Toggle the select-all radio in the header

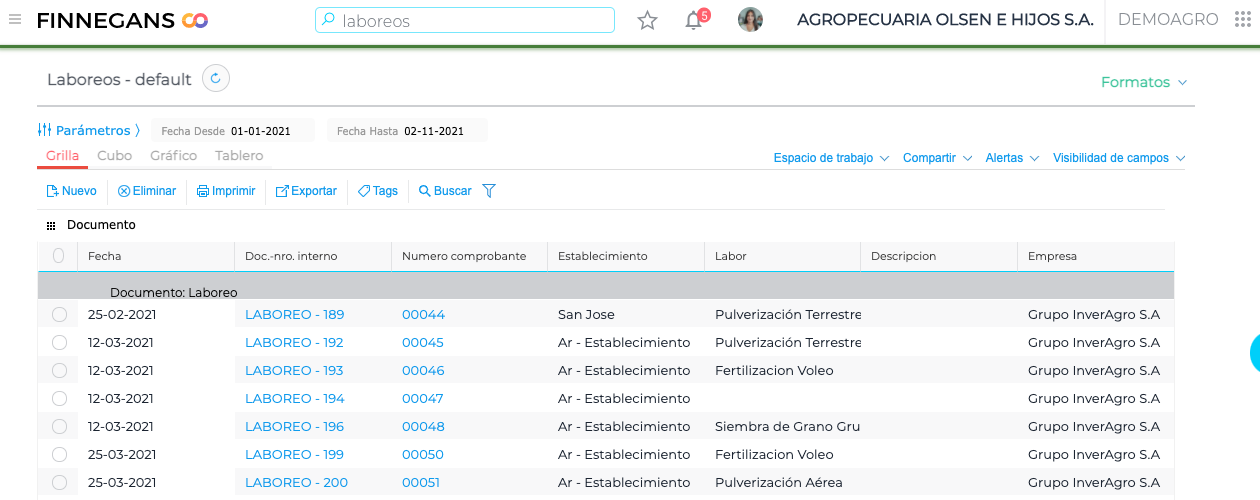pos(58,256)
